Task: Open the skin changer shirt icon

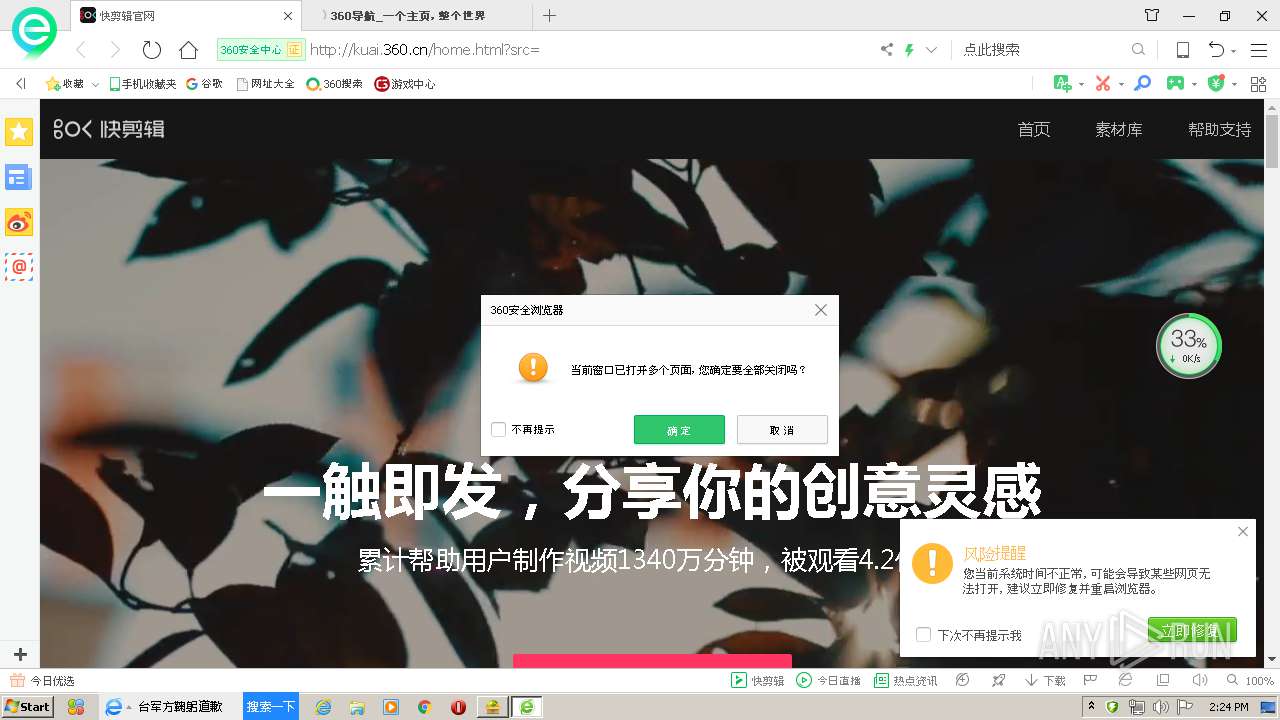Action: click(1152, 16)
